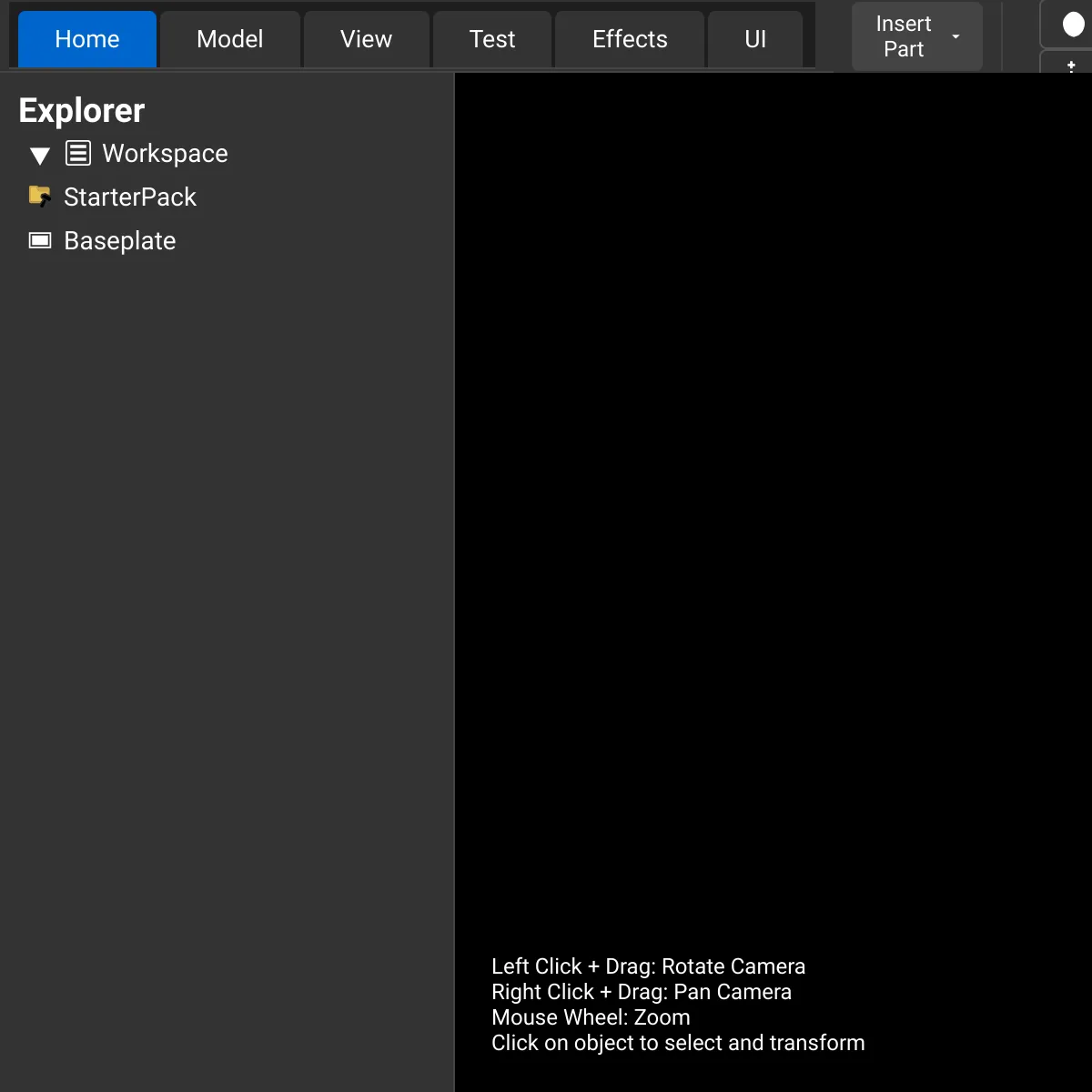
Task: Click the StarterPack folder icon
Action: pyautogui.click(x=40, y=197)
